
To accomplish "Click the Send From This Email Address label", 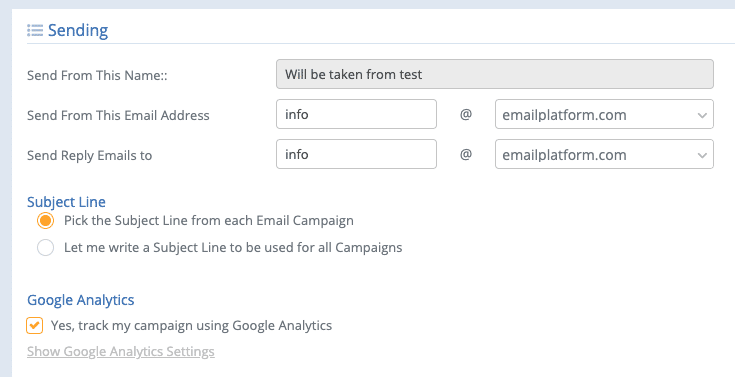I will (118, 115).
